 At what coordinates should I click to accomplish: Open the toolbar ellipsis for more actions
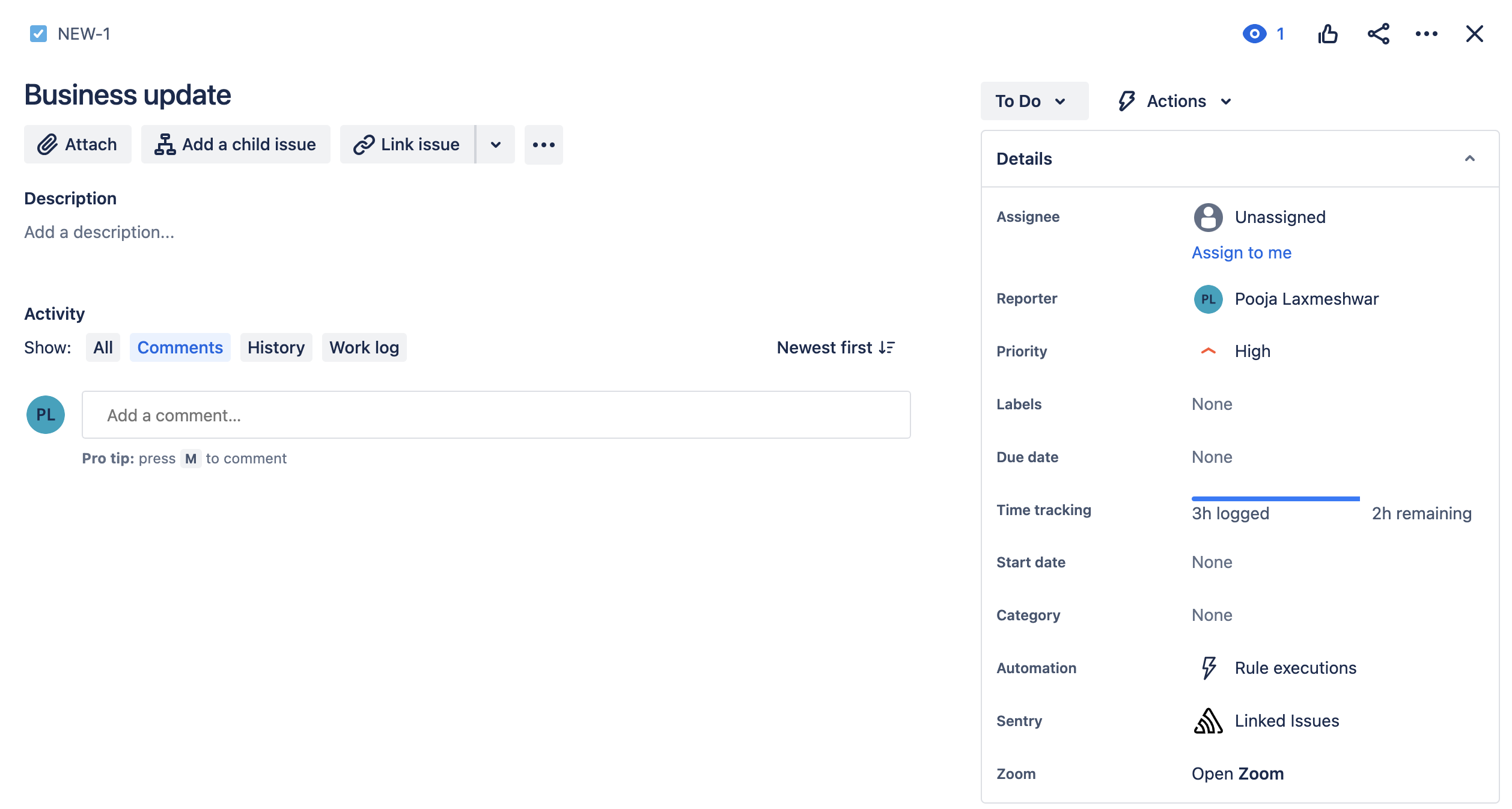point(543,144)
